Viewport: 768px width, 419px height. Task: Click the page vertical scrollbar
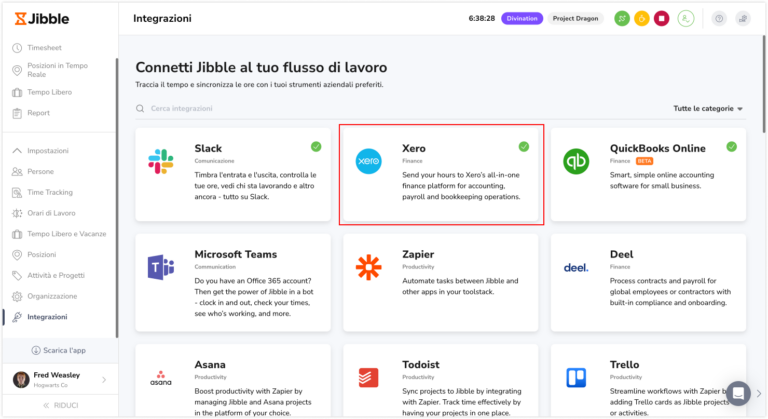(x=763, y=83)
